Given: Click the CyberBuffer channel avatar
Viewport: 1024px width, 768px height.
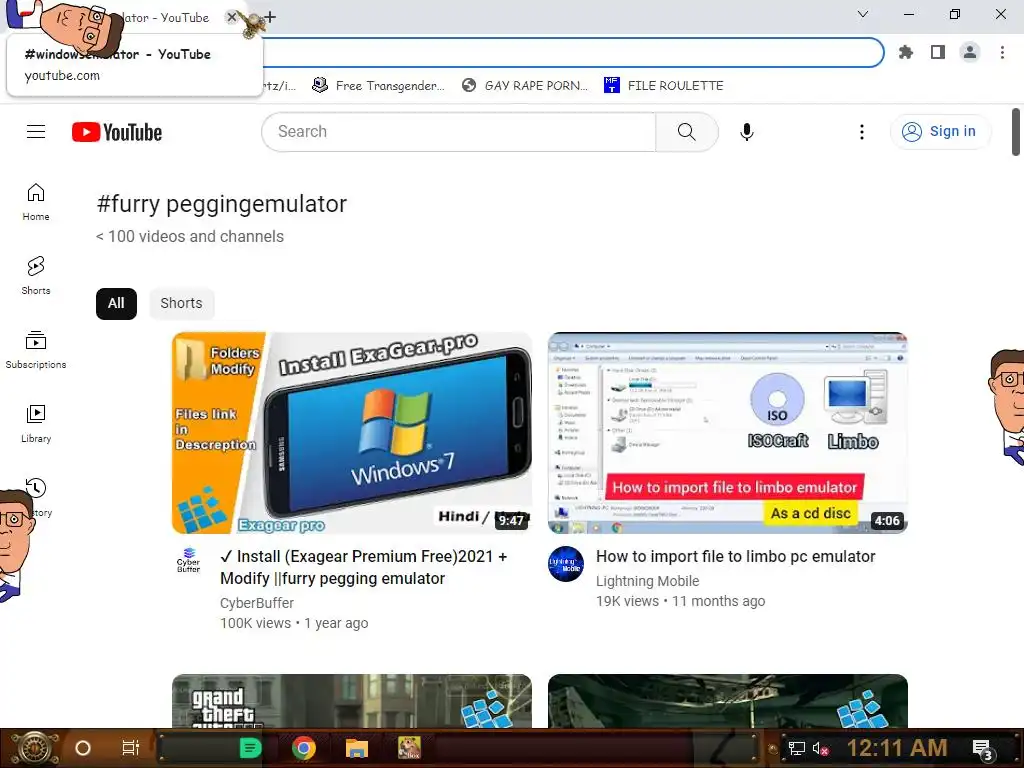Looking at the screenshot, I should click(188, 560).
